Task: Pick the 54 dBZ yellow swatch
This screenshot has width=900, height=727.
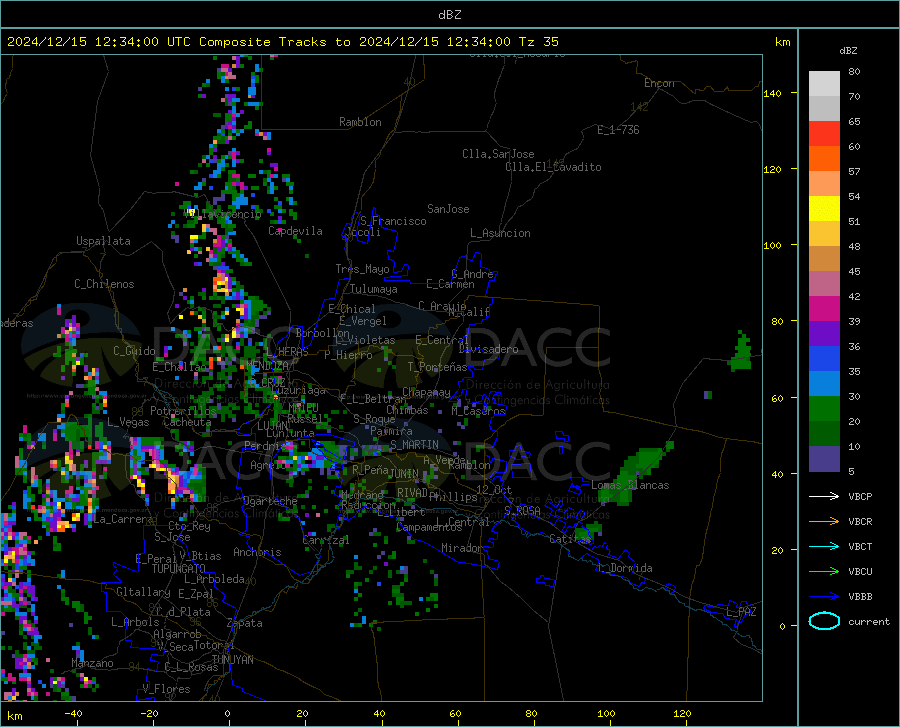Action: tap(824, 208)
